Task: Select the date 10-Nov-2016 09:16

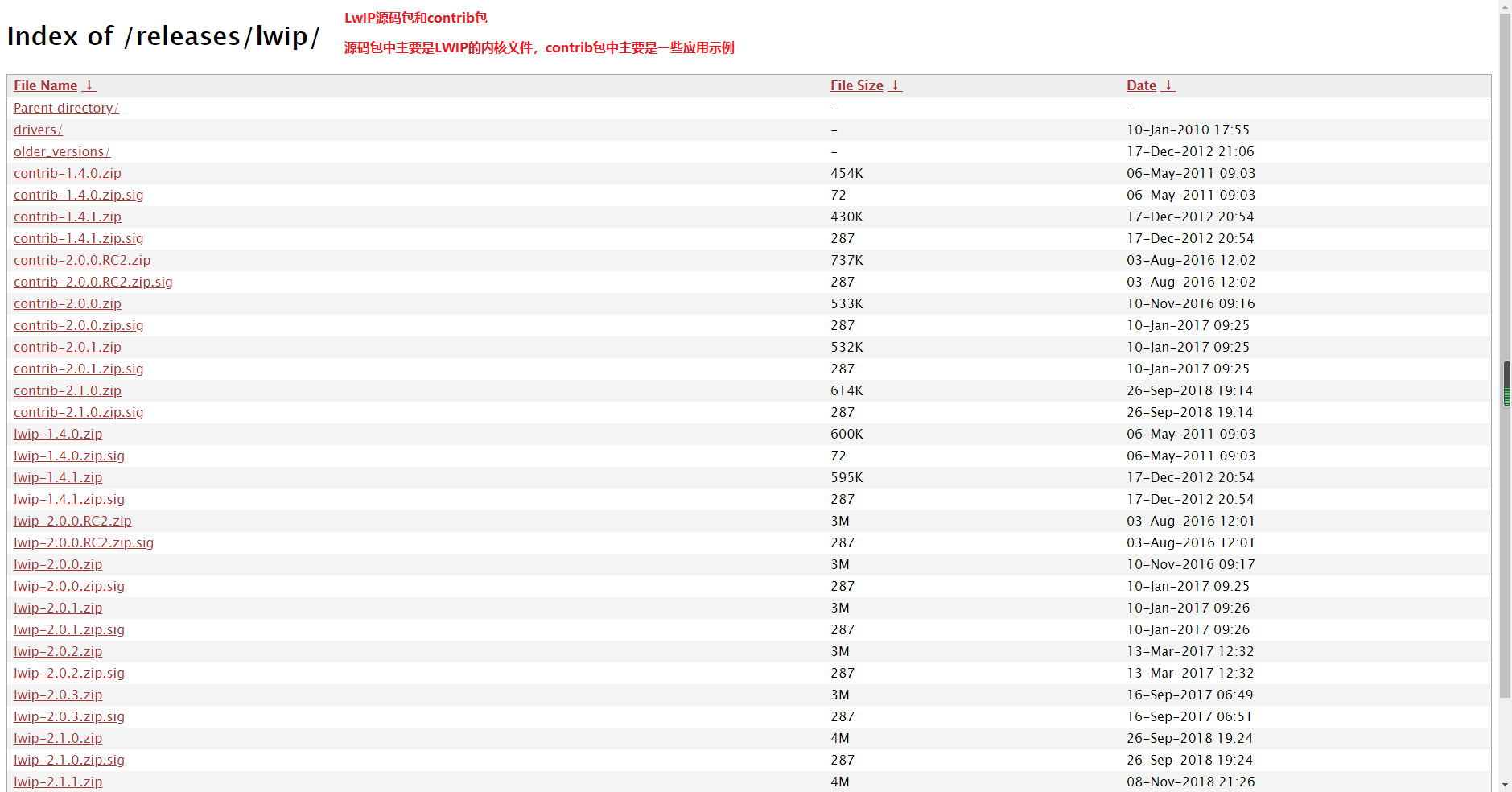Action: click(x=1191, y=303)
